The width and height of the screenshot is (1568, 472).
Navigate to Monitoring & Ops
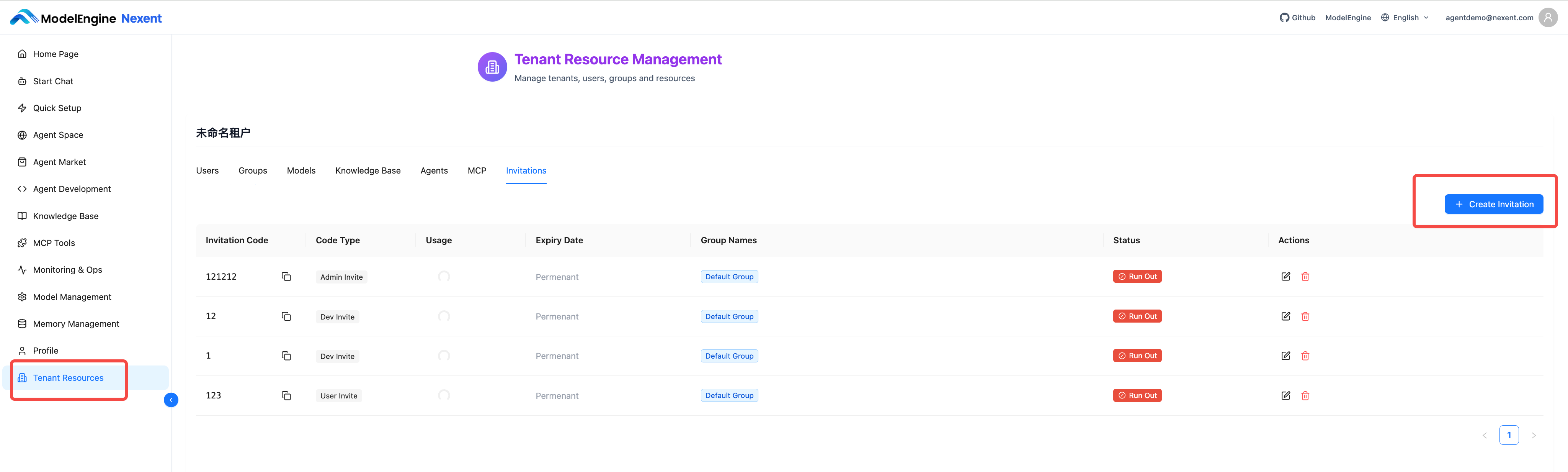click(x=67, y=270)
